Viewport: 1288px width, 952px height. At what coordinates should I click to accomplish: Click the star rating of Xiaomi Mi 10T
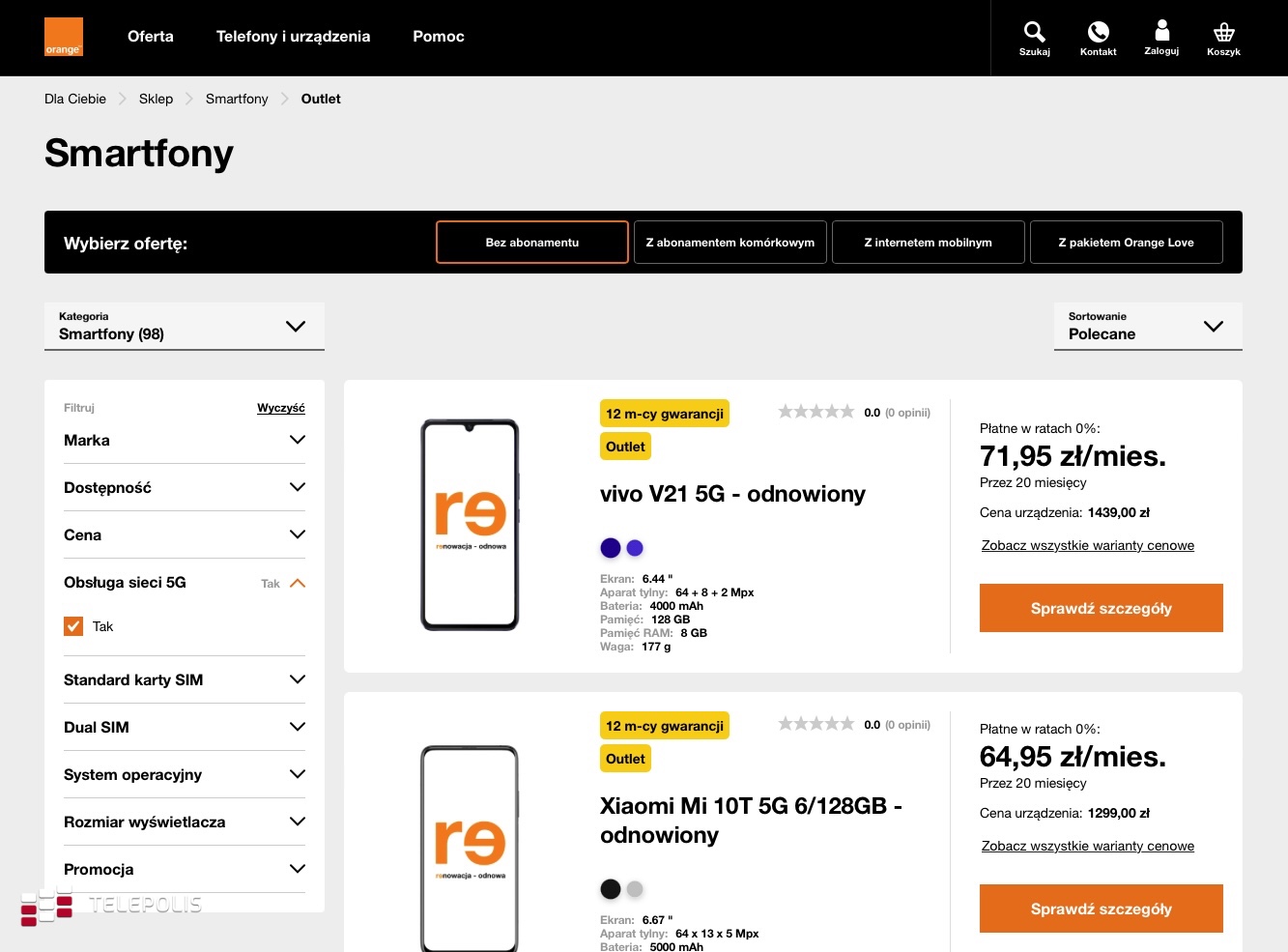(816, 724)
